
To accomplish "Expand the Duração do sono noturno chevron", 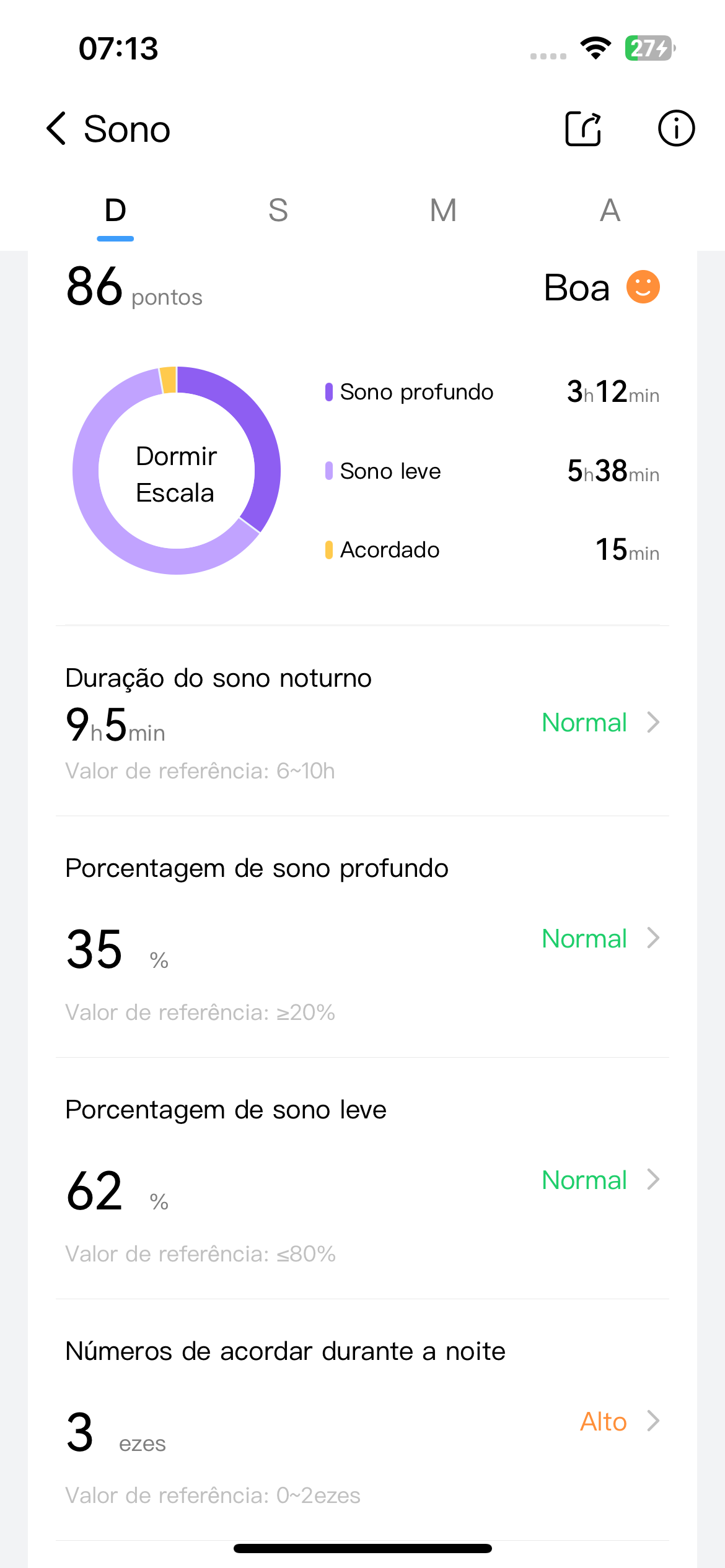I will pos(653,722).
